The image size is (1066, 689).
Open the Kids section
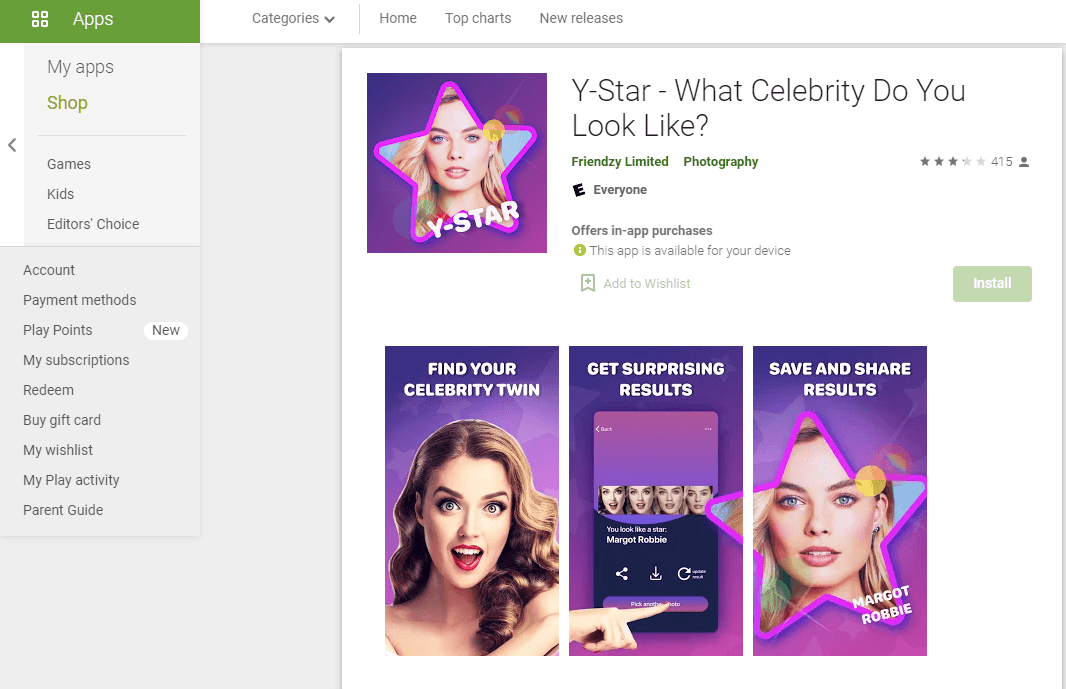point(61,194)
